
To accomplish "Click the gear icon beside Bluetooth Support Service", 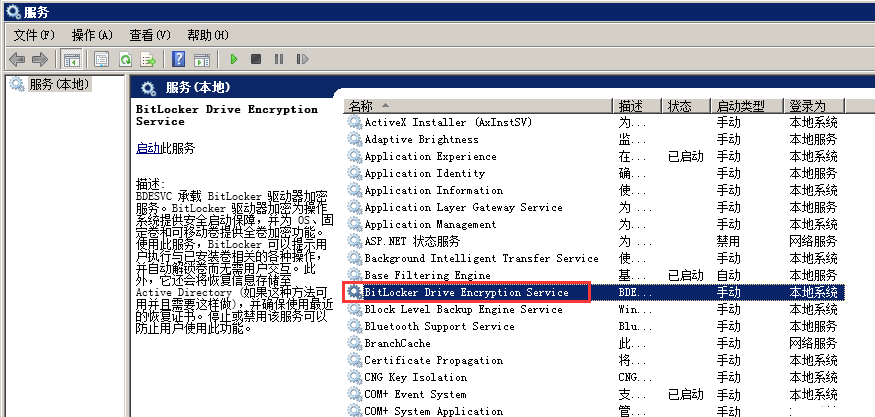I will pos(355,327).
